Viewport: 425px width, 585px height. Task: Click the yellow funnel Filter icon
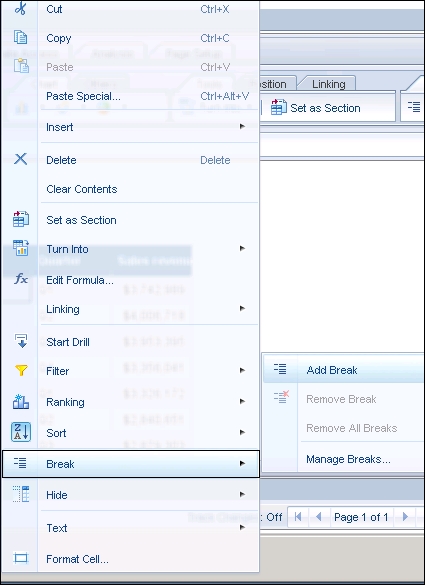click(21, 370)
